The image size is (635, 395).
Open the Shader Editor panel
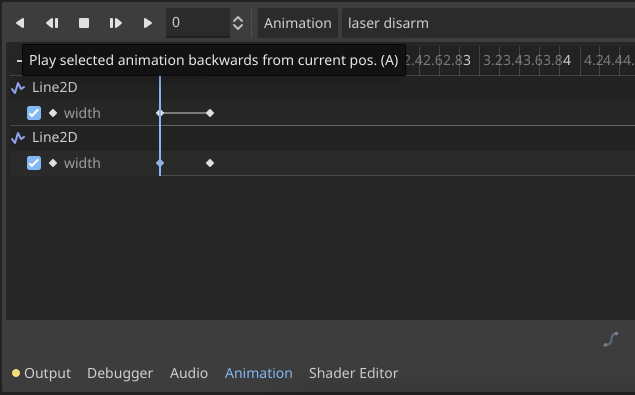[354, 373]
